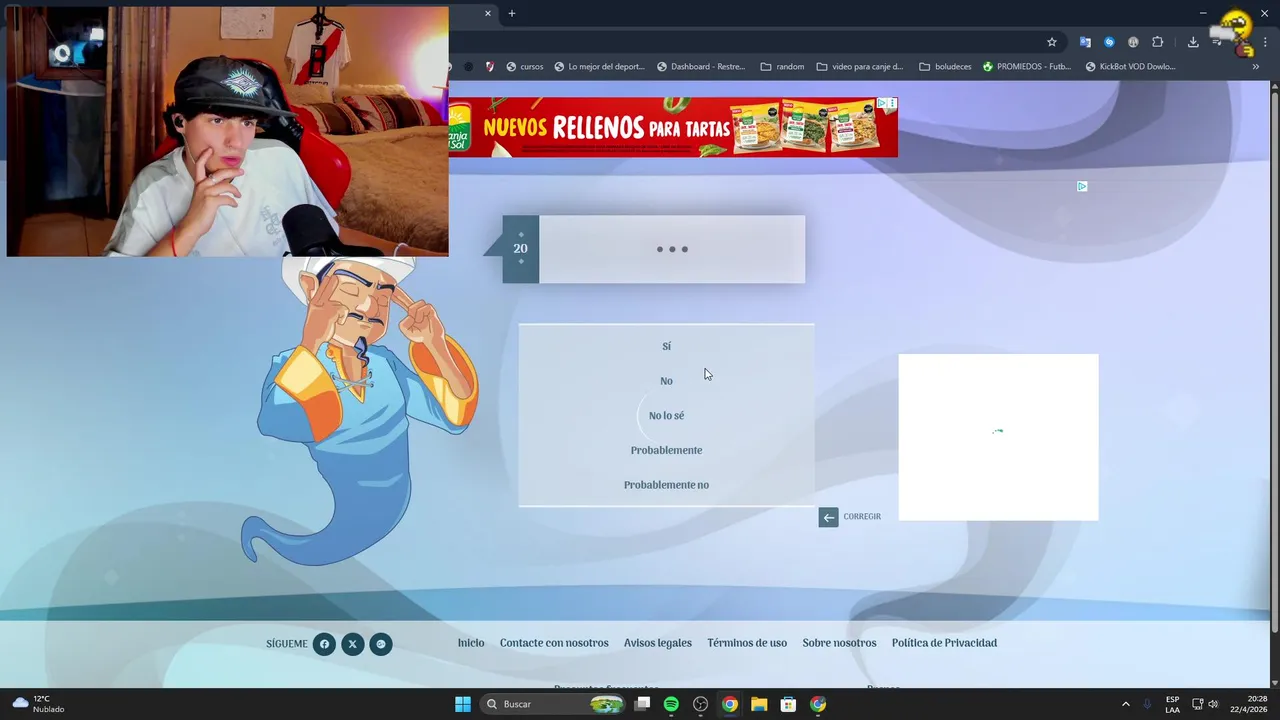1280x720 pixels.
Task: Show more bookmarks with the double chevron
Action: click(1256, 67)
